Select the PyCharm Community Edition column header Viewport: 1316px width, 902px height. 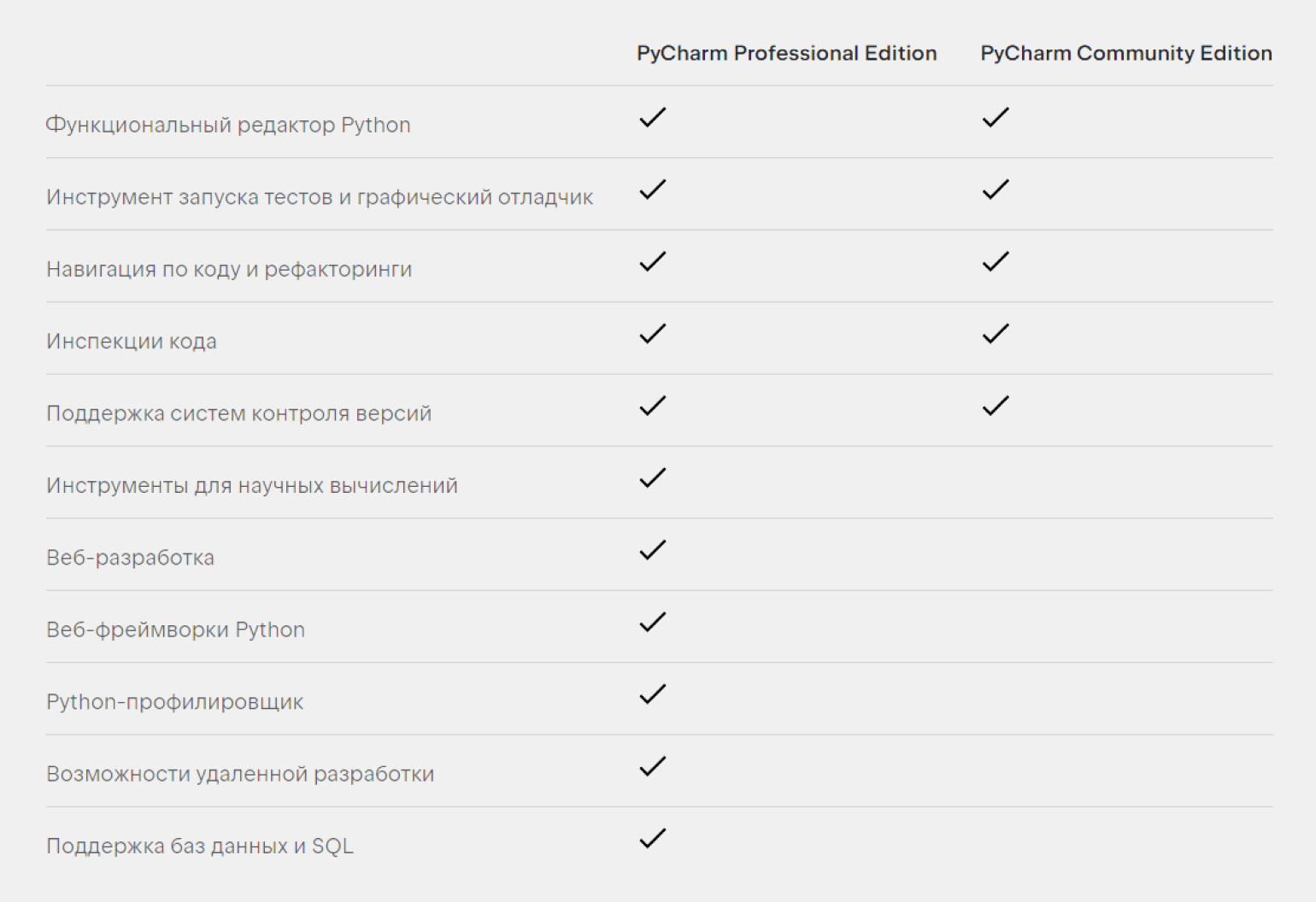pyautogui.click(x=1125, y=53)
